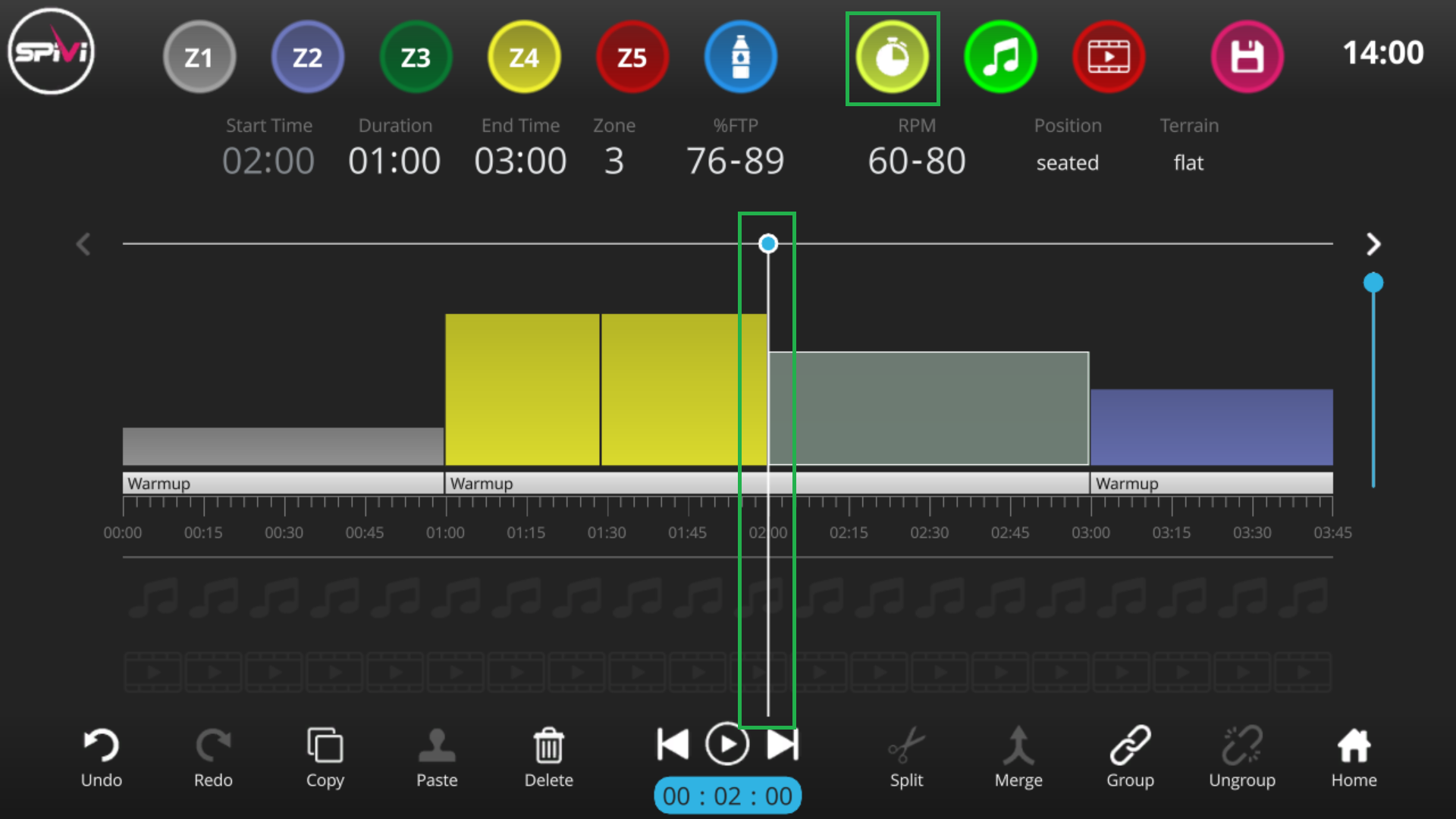
Task: Click the Undo arrow
Action: pyautogui.click(x=101, y=757)
